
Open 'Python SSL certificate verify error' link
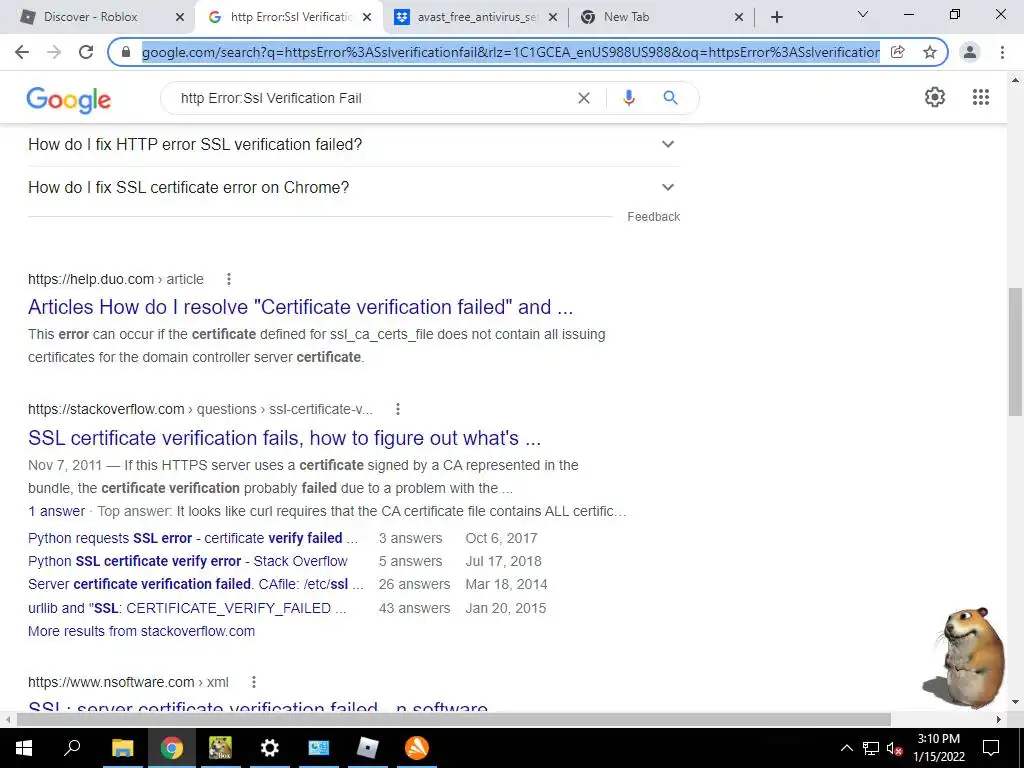coord(187,562)
